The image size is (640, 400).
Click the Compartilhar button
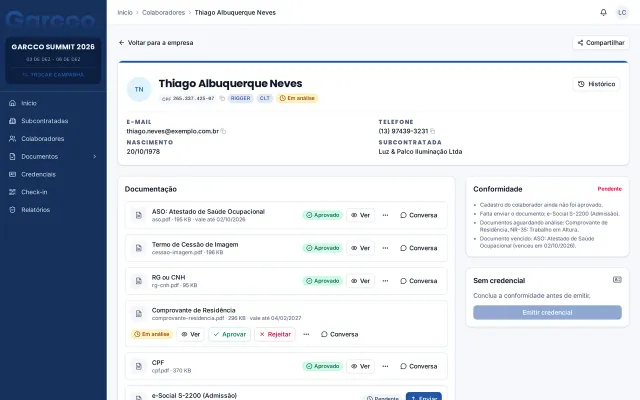[x=601, y=42]
